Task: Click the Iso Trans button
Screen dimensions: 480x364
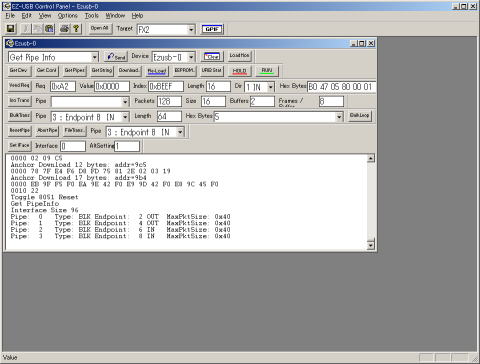Action: (19, 101)
